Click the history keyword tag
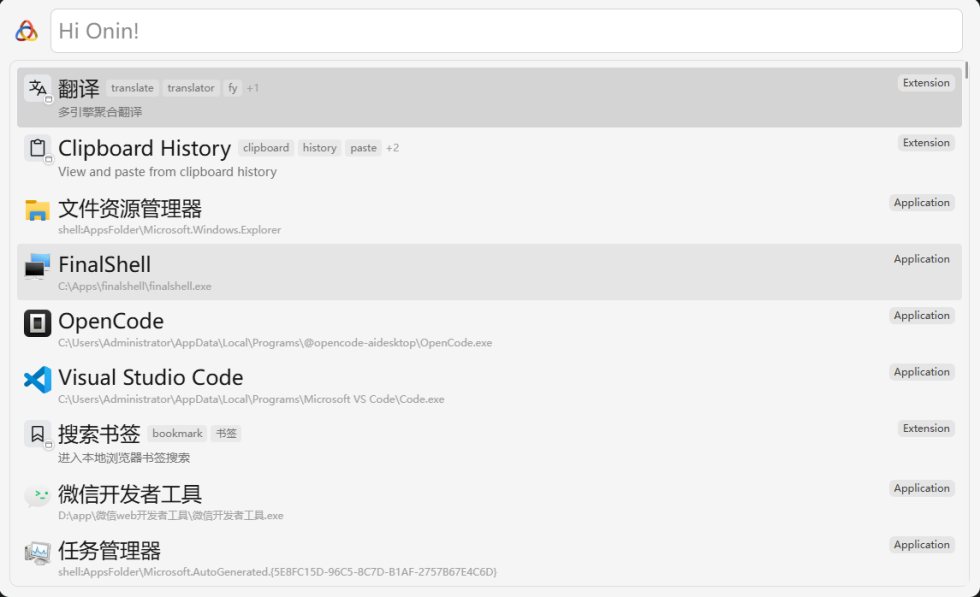 coord(319,148)
